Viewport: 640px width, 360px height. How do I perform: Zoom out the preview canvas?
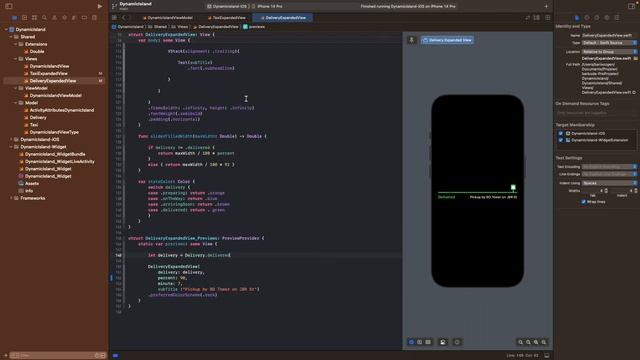click(x=521, y=342)
